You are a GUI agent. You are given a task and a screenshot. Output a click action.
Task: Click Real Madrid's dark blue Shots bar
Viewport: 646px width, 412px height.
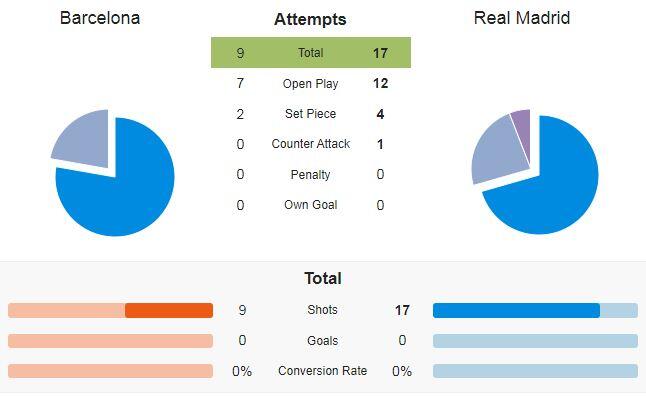click(x=516, y=310)
